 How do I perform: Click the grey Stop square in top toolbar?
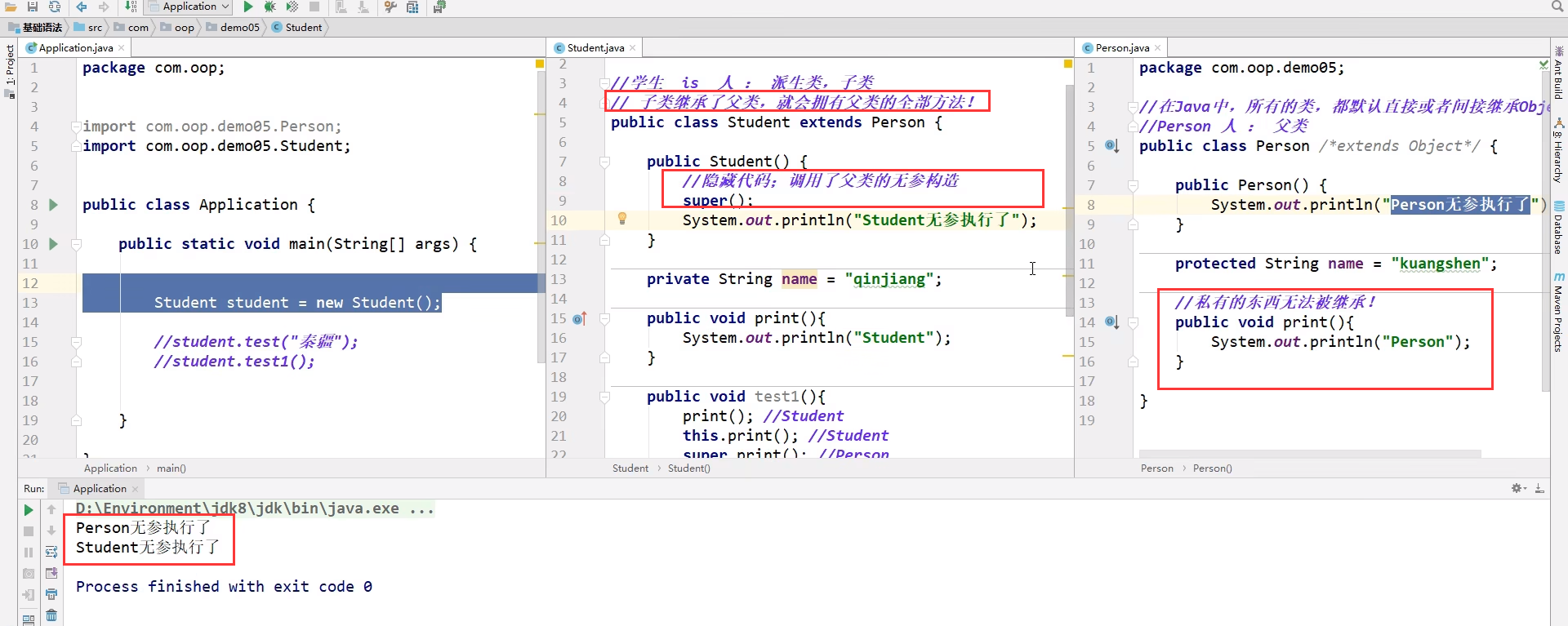click(314, 7)
